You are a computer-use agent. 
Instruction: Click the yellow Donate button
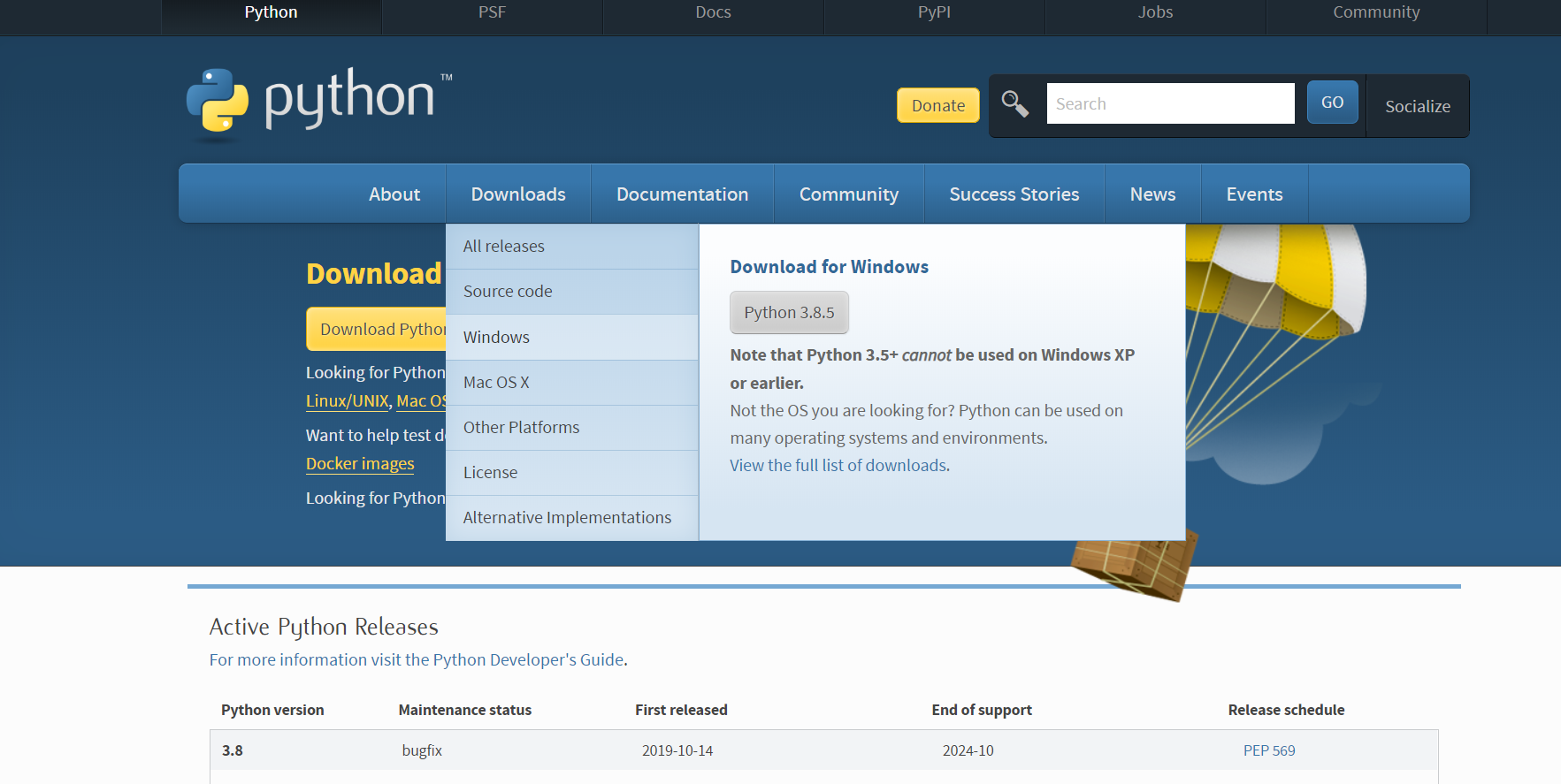[938, 105]
